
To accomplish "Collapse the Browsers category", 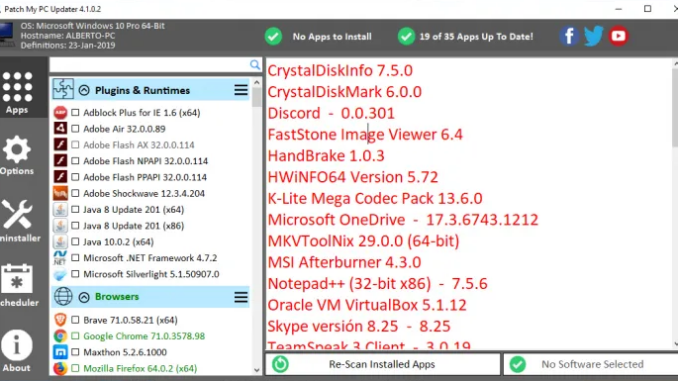I will [x=84, y=297].
